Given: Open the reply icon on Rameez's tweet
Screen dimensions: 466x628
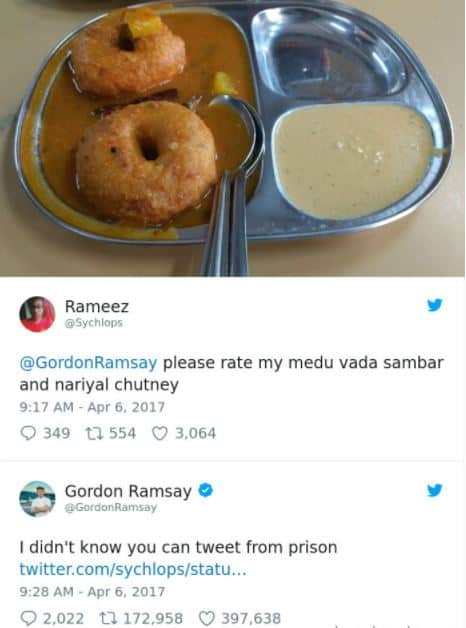Looking at the screenshot, I should click(28, 433).
